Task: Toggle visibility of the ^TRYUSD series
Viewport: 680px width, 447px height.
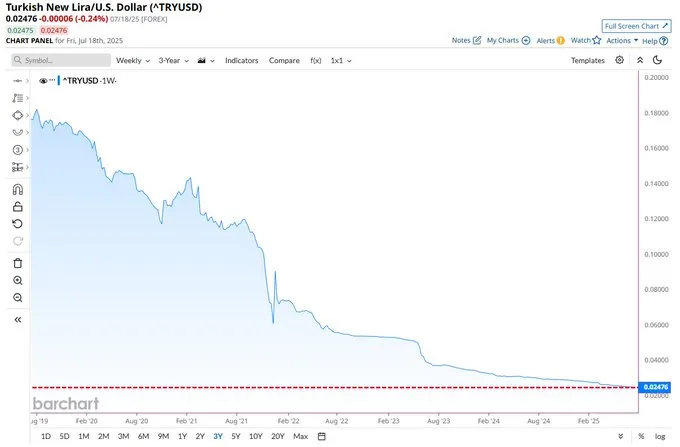Action: [44, 80]
